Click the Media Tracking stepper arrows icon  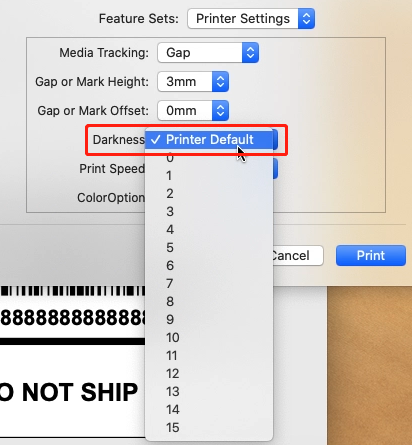[250, 53]
